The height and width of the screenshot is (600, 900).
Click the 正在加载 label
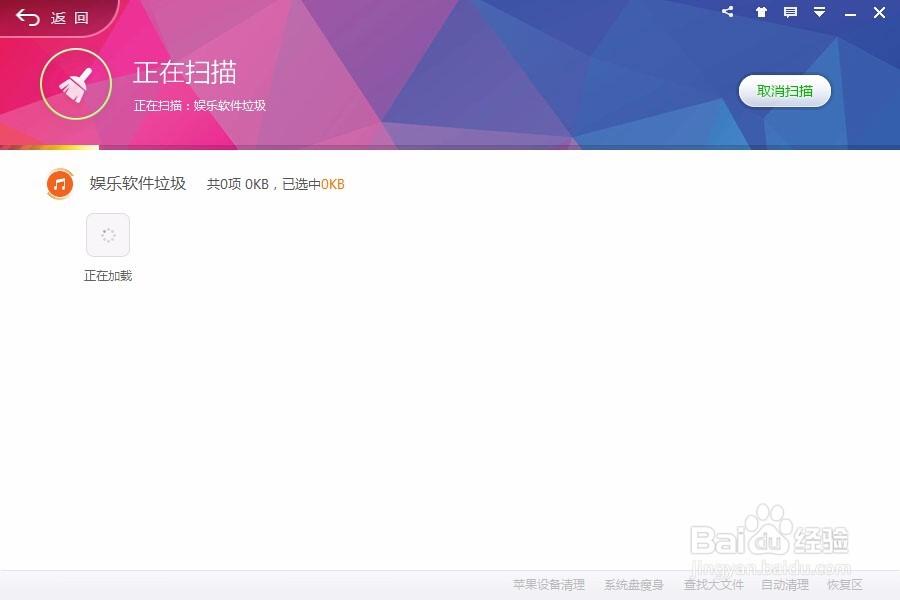click(108, 276)
